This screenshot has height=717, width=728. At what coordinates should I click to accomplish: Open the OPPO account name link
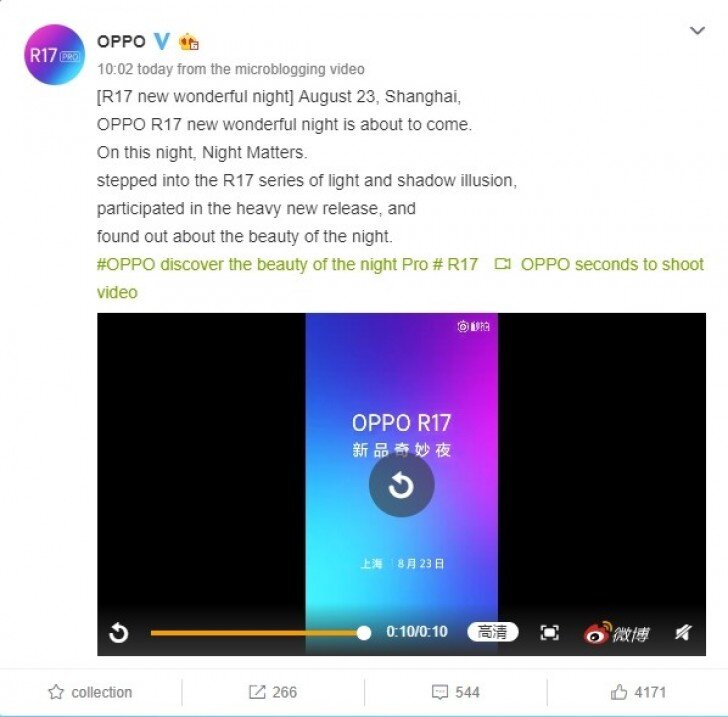point(121,41)
